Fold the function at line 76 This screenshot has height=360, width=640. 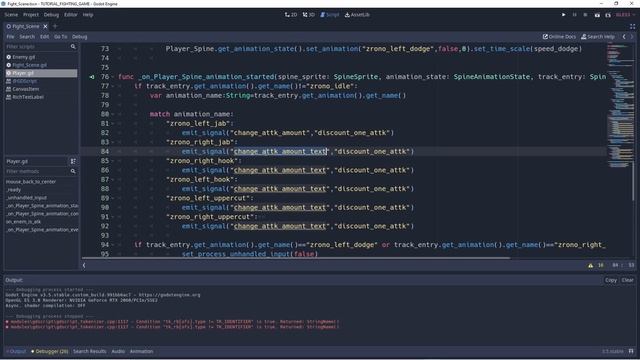[113, 77]
